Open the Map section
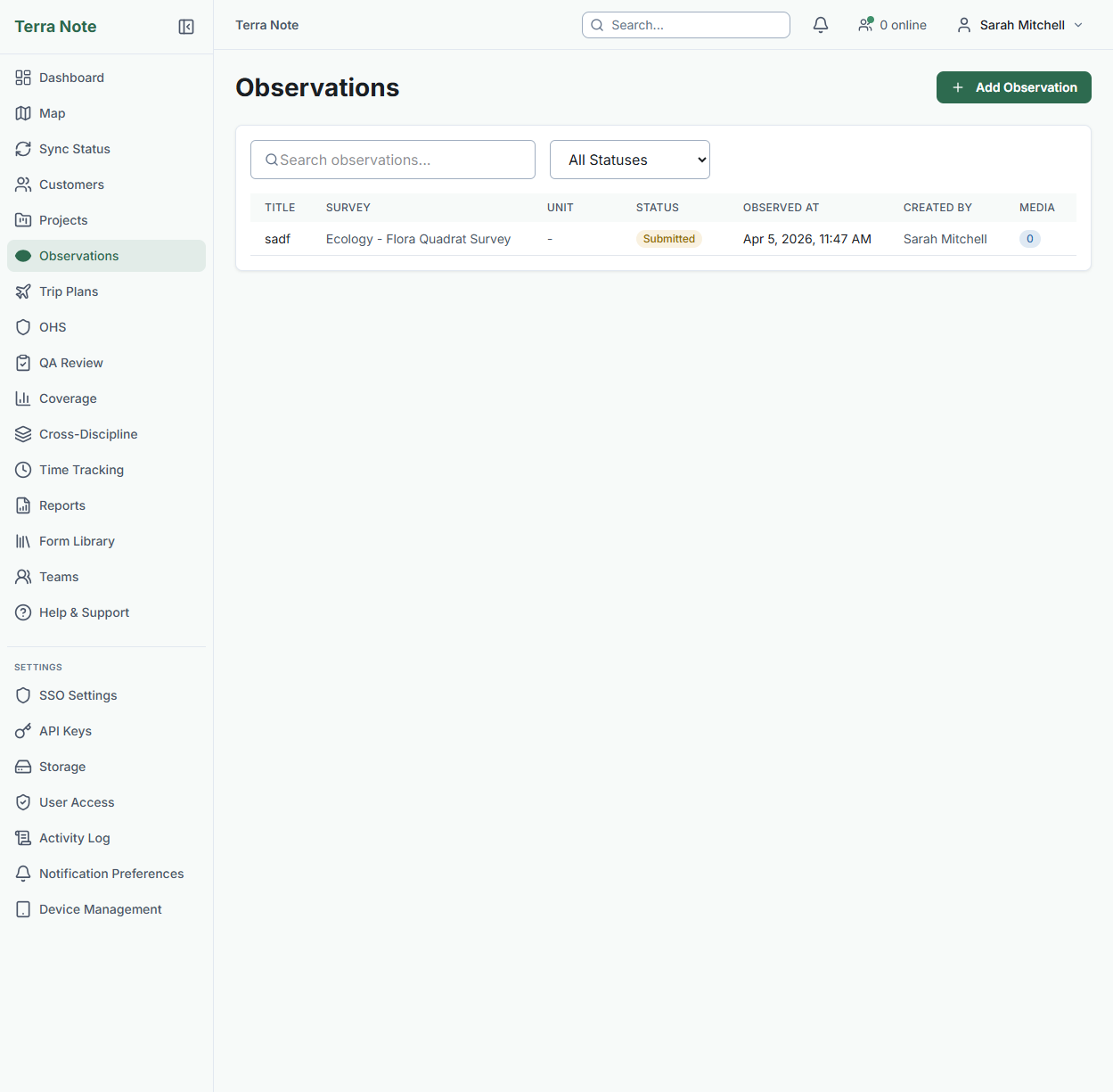This screenshot has width=1113, height=1092. coord(51,113)
